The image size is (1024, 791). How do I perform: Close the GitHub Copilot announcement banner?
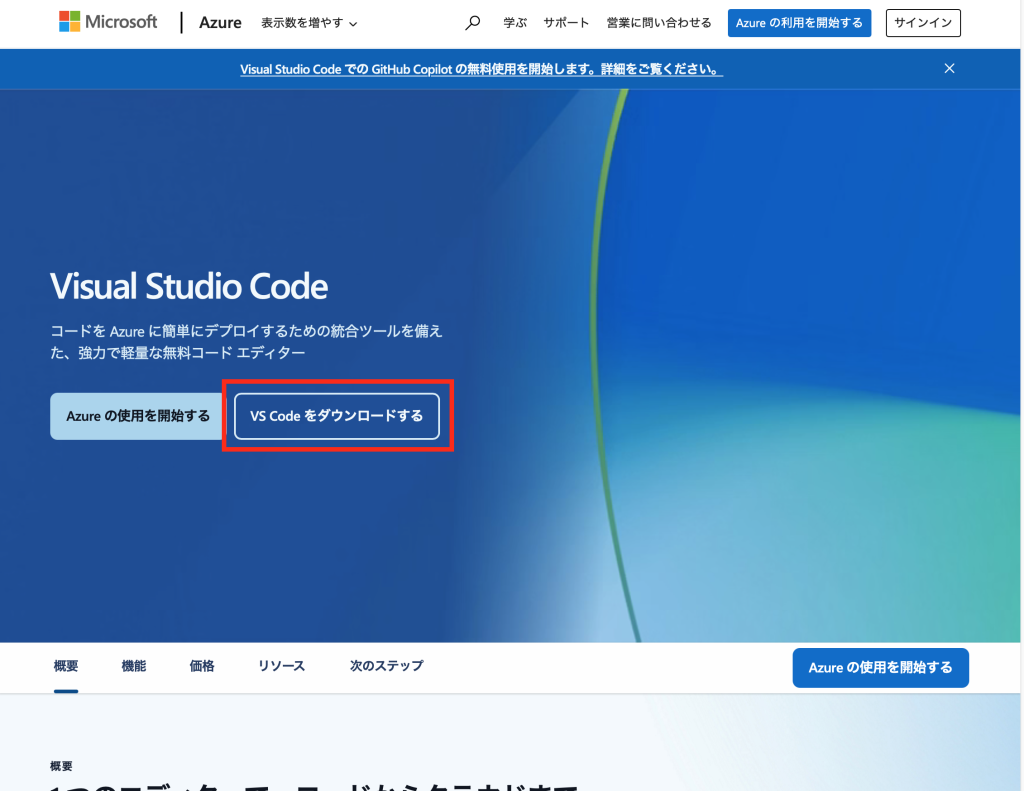[x=949, y=69]
